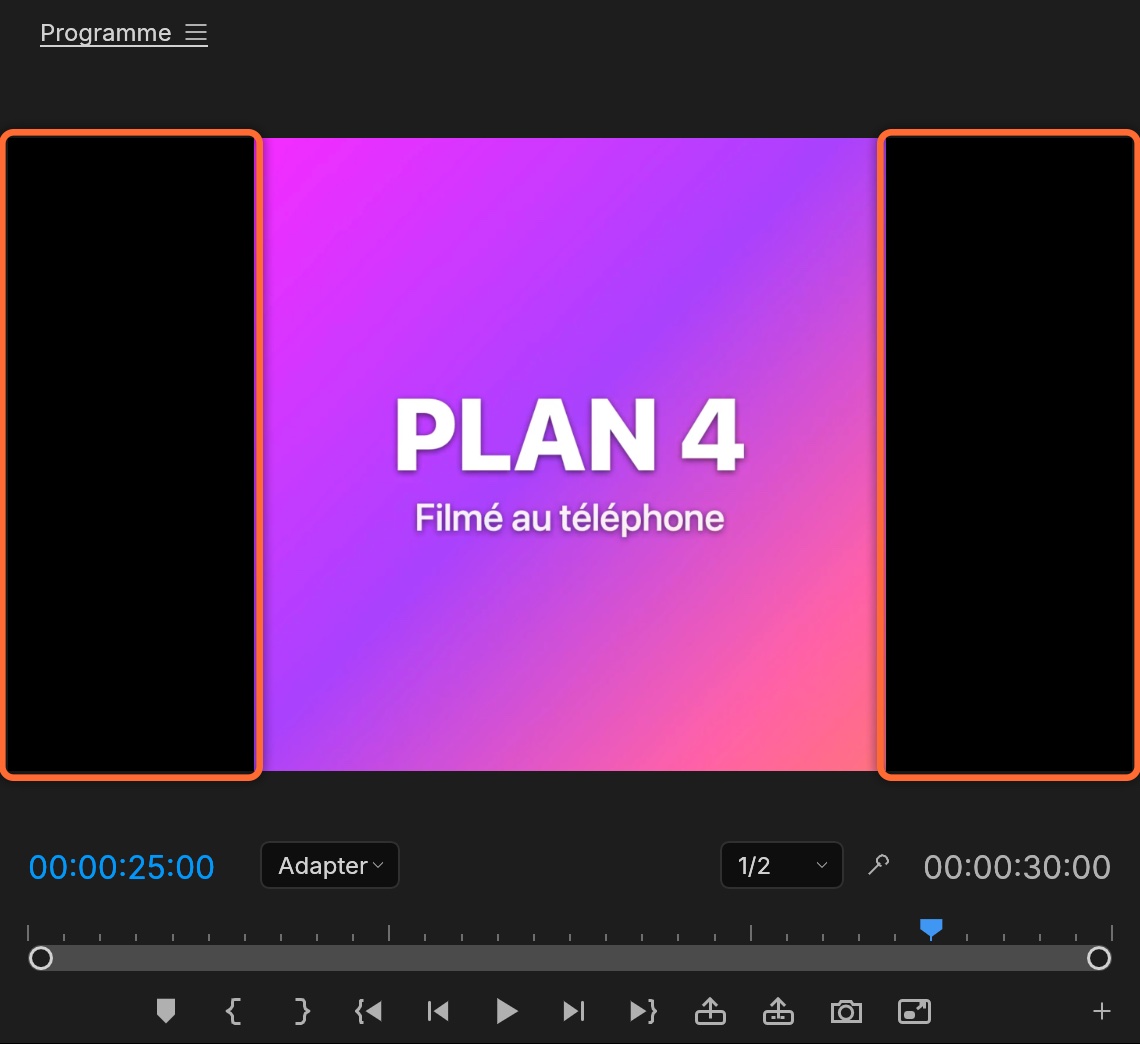Open the 1/2 playback resolution dropdown
This screenshot has width=1140, height=1044.
pos(782,865)
